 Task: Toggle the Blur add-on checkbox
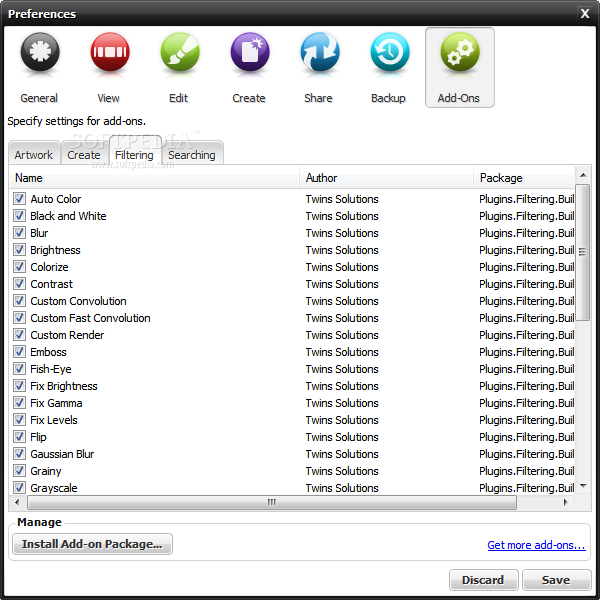20,233
